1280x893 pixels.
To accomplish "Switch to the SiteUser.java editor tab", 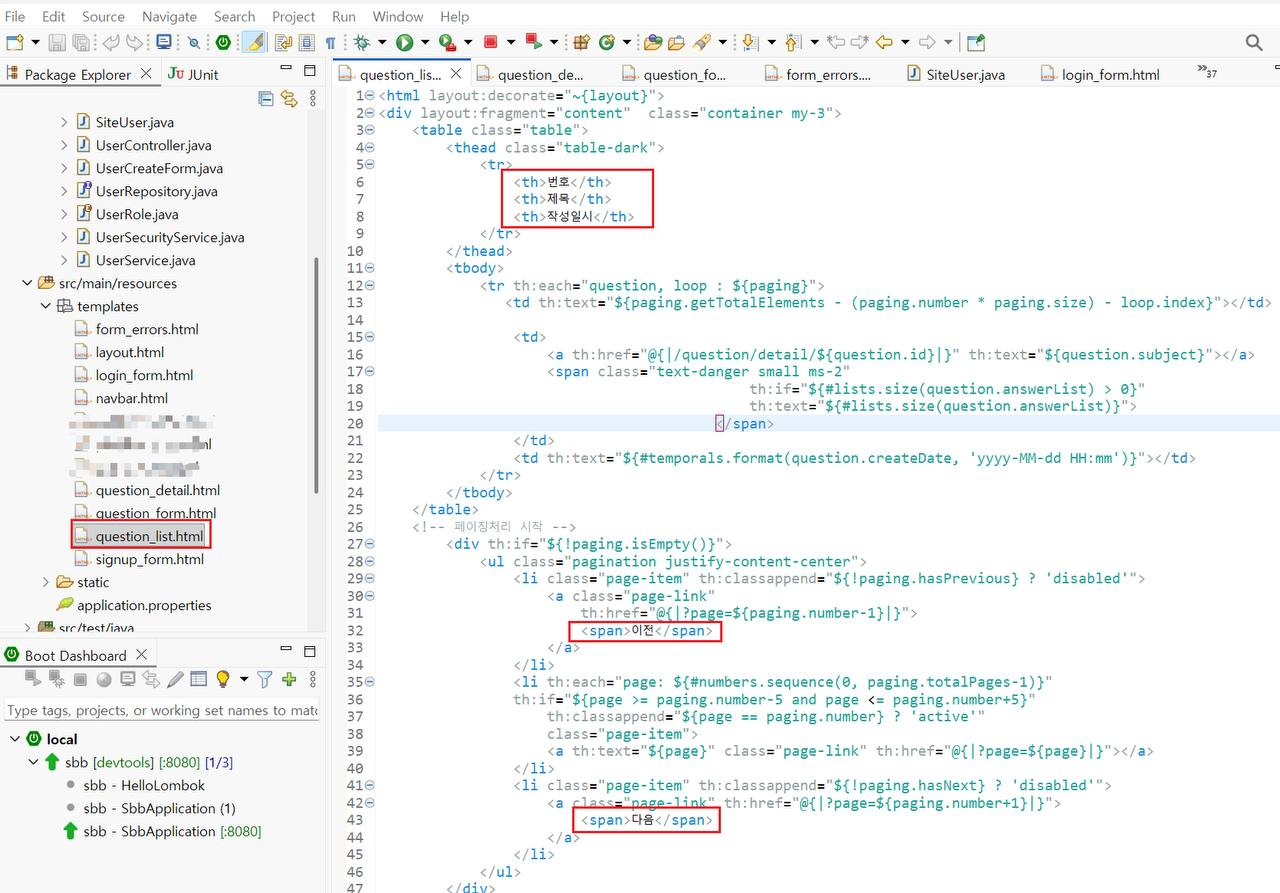I will pyautogui.click(x=955, y=74).
